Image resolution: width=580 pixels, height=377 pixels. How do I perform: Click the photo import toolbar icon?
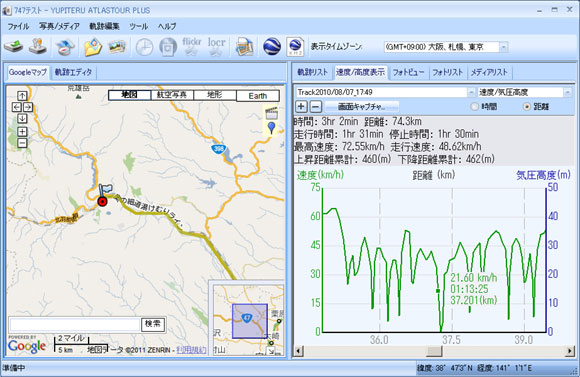[x=117, y=47]
